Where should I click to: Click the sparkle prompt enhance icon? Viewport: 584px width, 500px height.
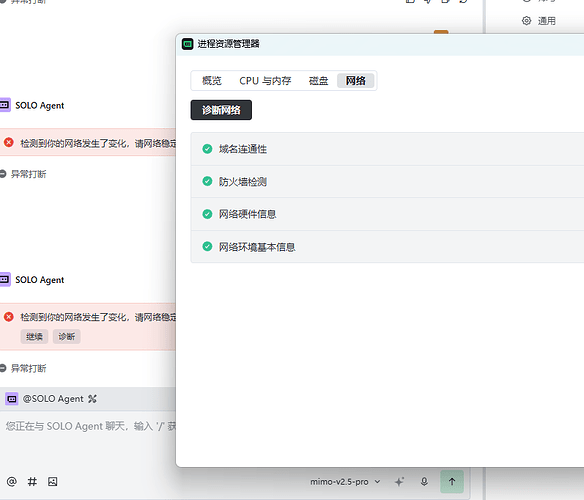399,482
